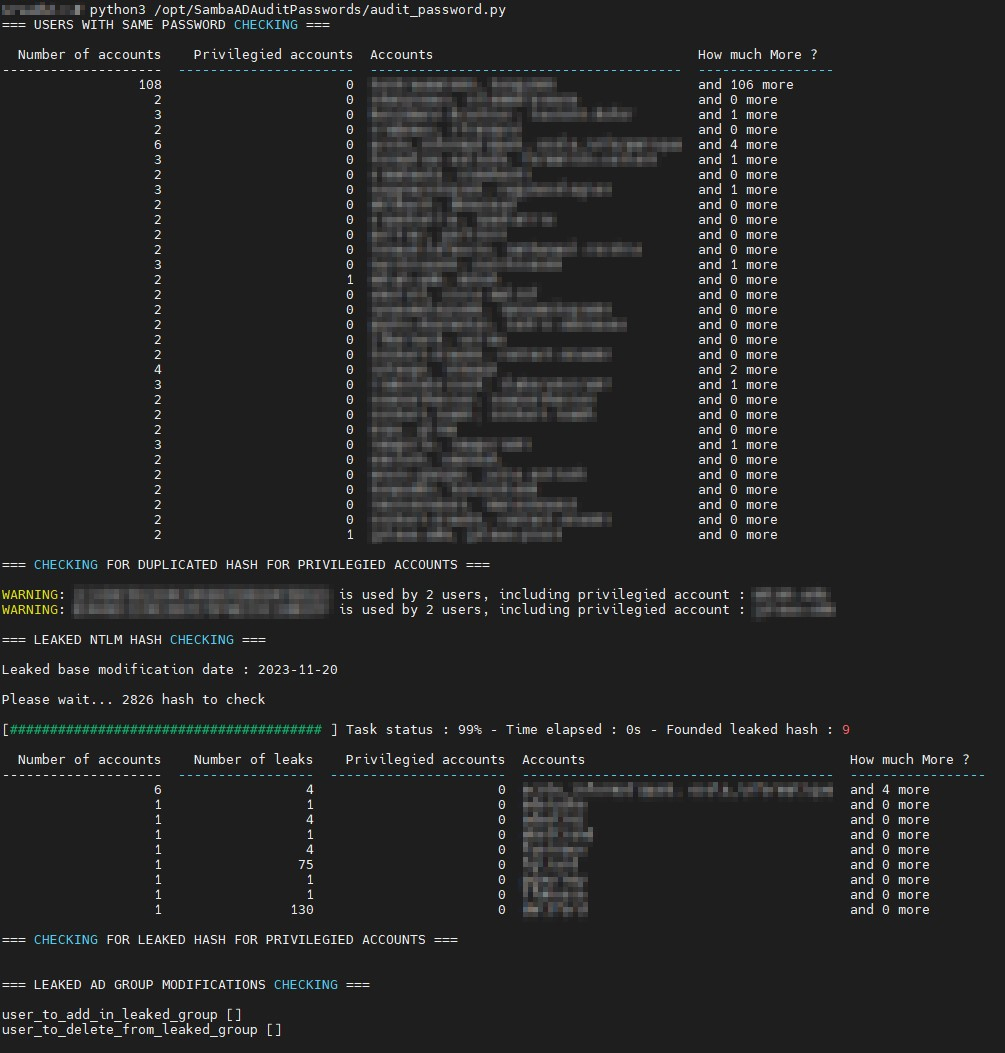Screen dimensions: 1005x1053
Task: Click 'Number of accounts' header in leaked-hash table
Action: click(x=89, y=760)
